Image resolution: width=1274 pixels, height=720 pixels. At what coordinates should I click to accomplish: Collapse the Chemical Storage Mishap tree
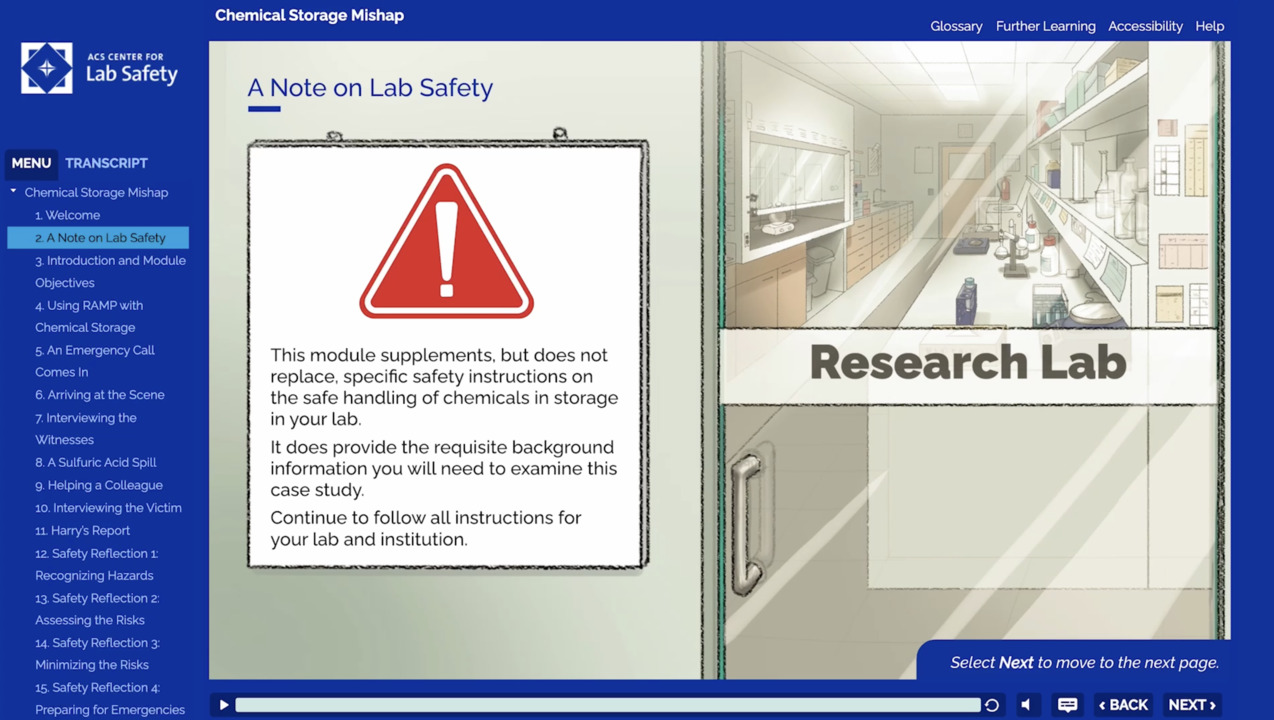(x=14, y=192)
